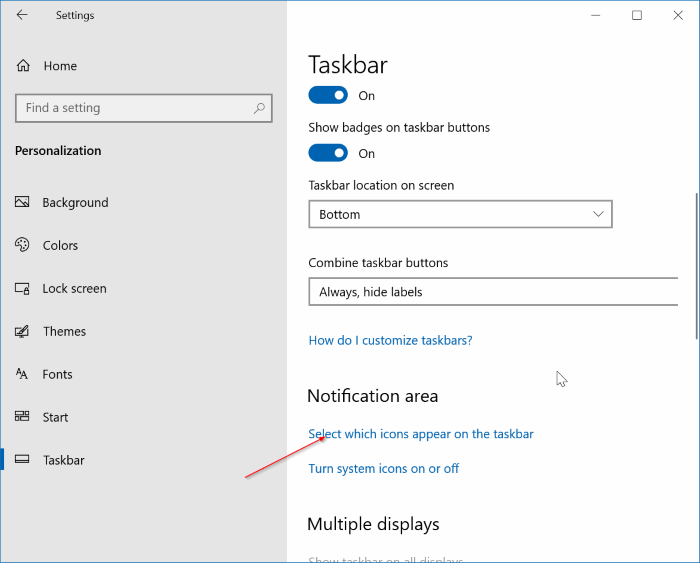
Task: Click the Themes brush icon
Action: pos(22,331)
